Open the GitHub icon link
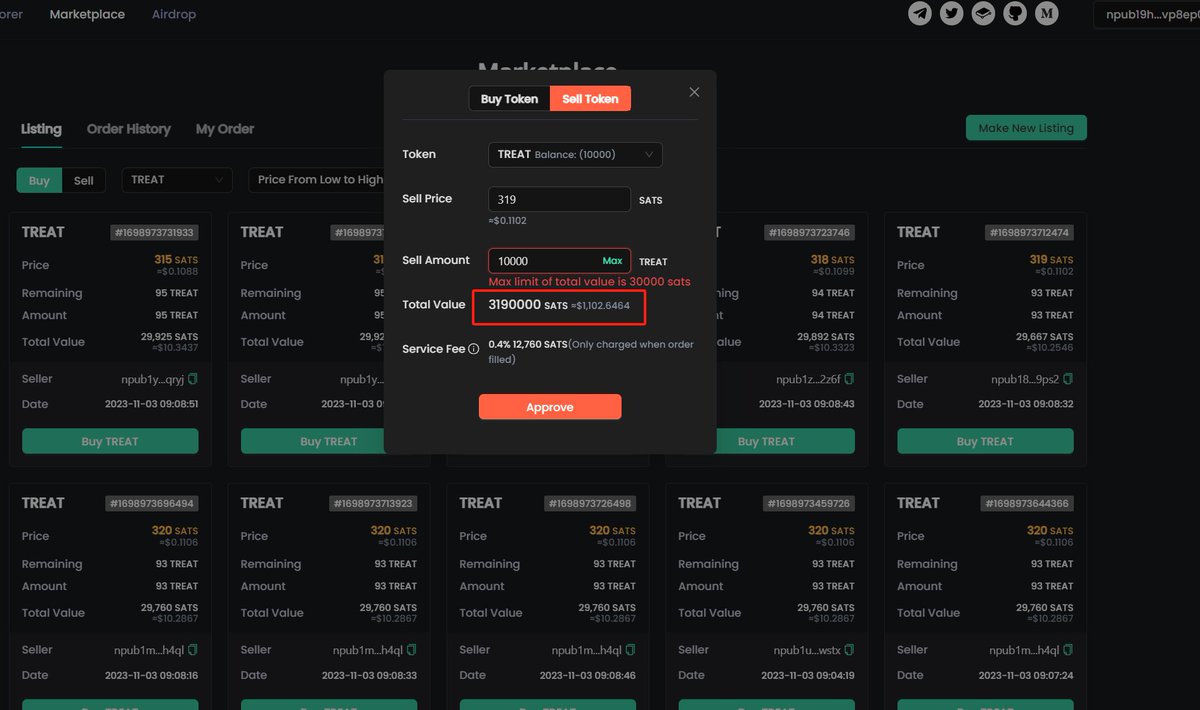Screen dimensions: 1200x710 (1015, 13)
